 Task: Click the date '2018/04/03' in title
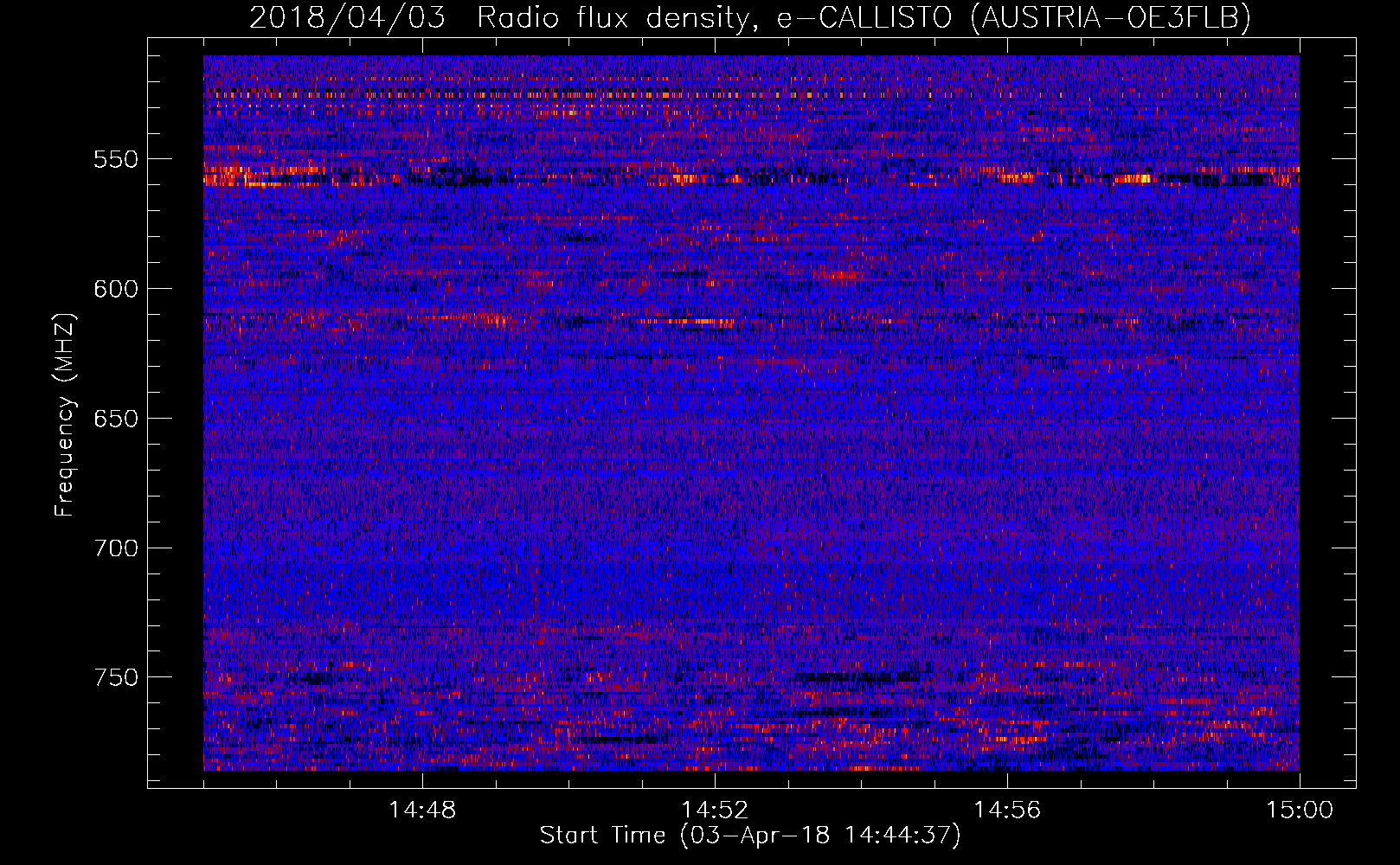tap(348, 17)
